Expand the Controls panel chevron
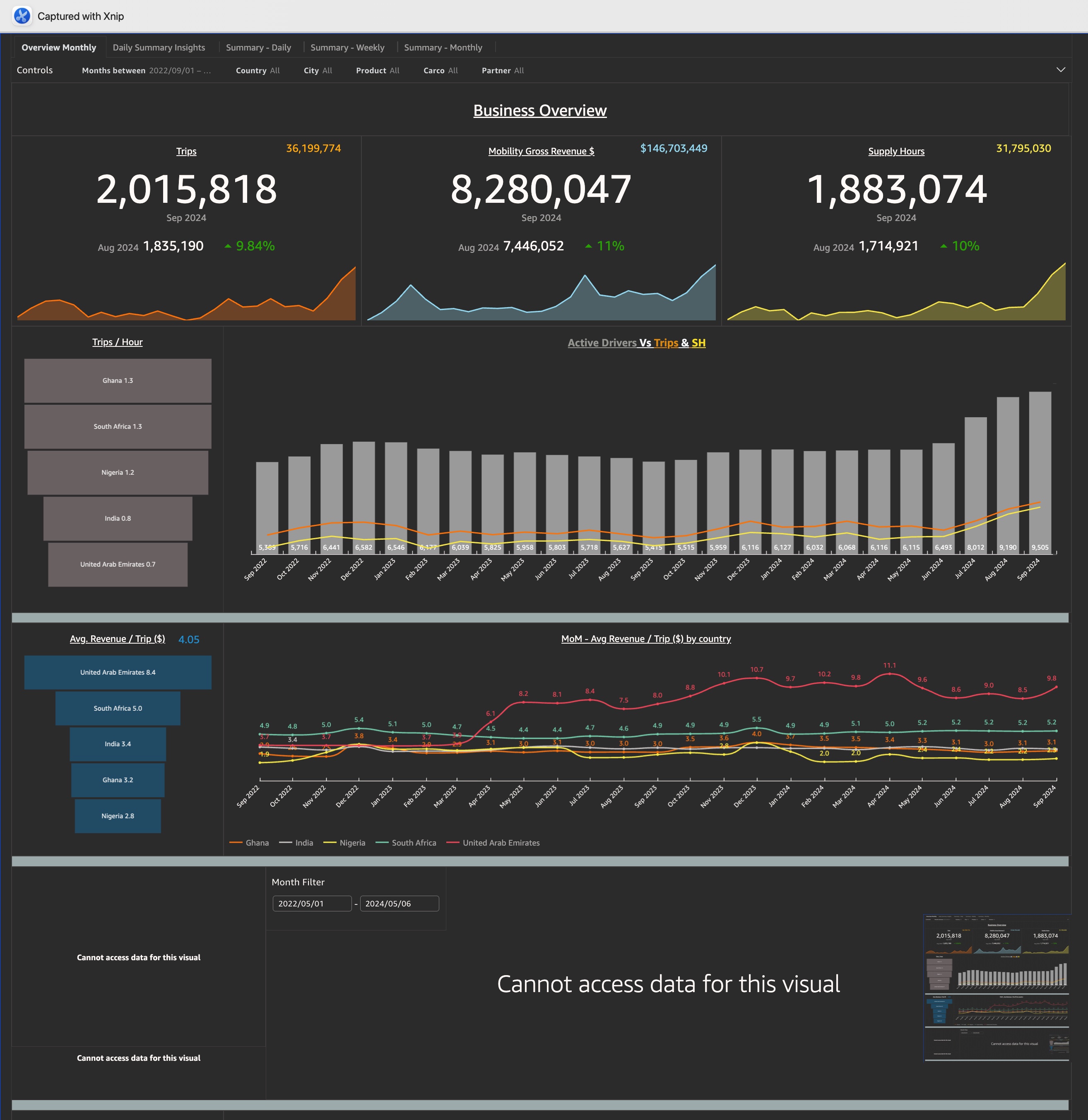Viewport: 1088px width, 1120px height. [1061, 70]
